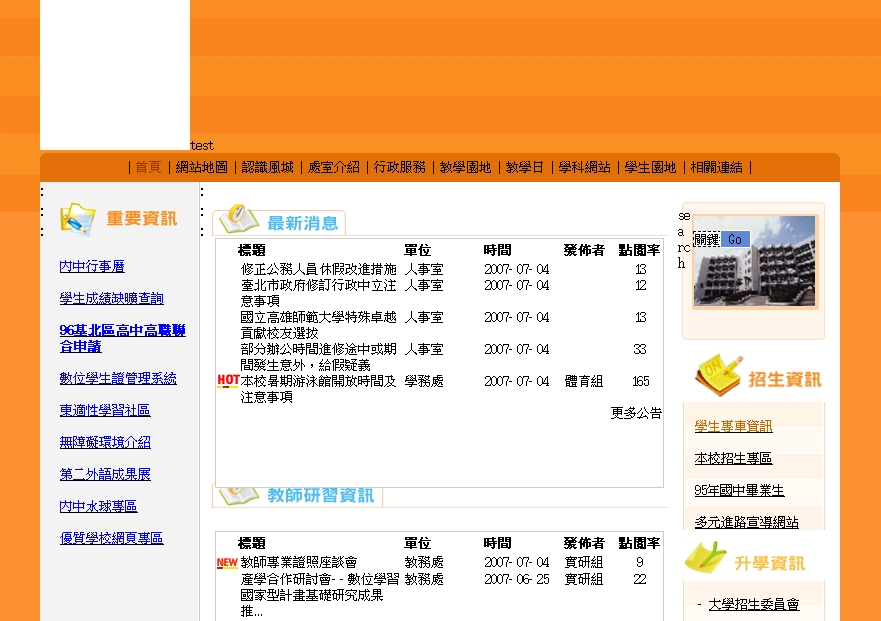Click the 重要資訊 folder icon

point(77,218)
